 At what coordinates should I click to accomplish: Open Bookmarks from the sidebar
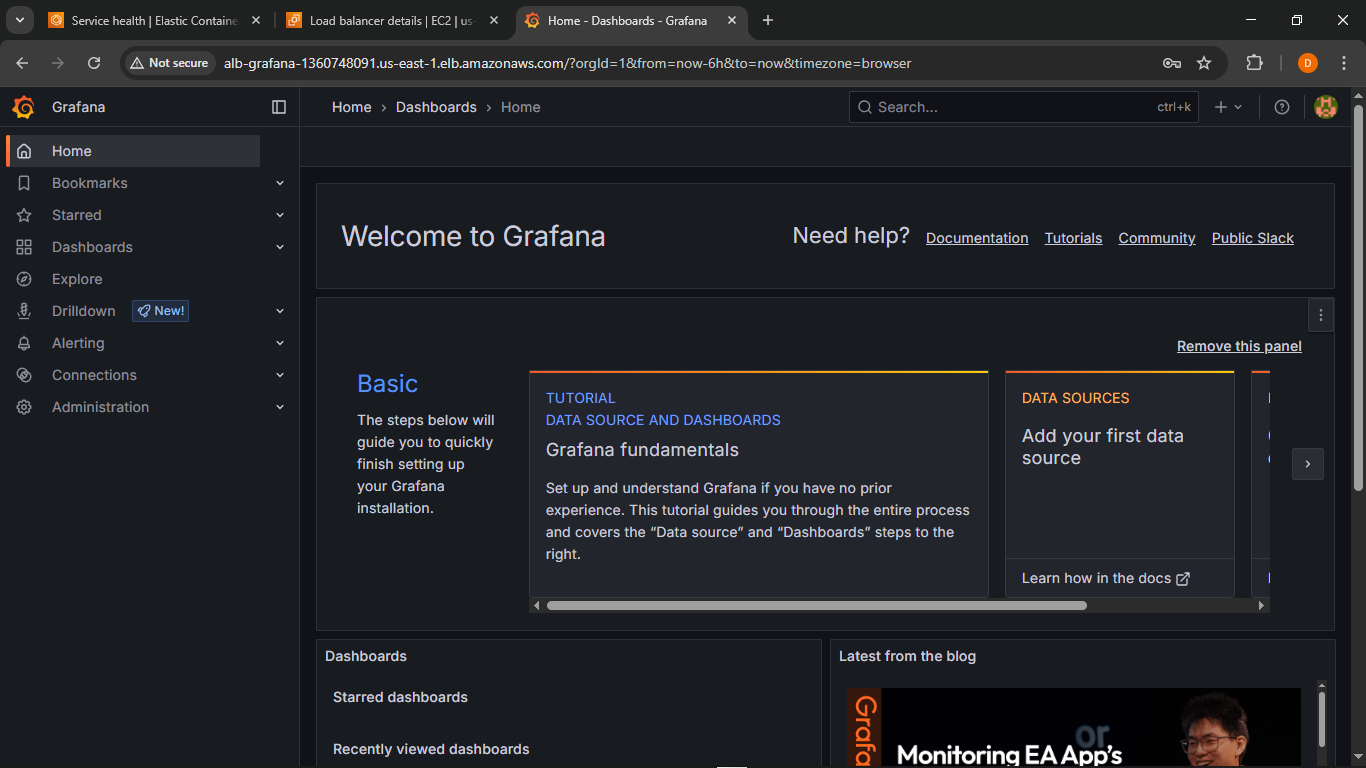click(89, 182)
